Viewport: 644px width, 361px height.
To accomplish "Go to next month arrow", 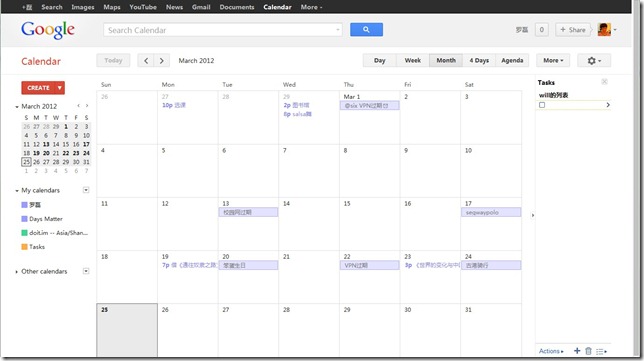I will pyautogui.click(x=162, y=61).
